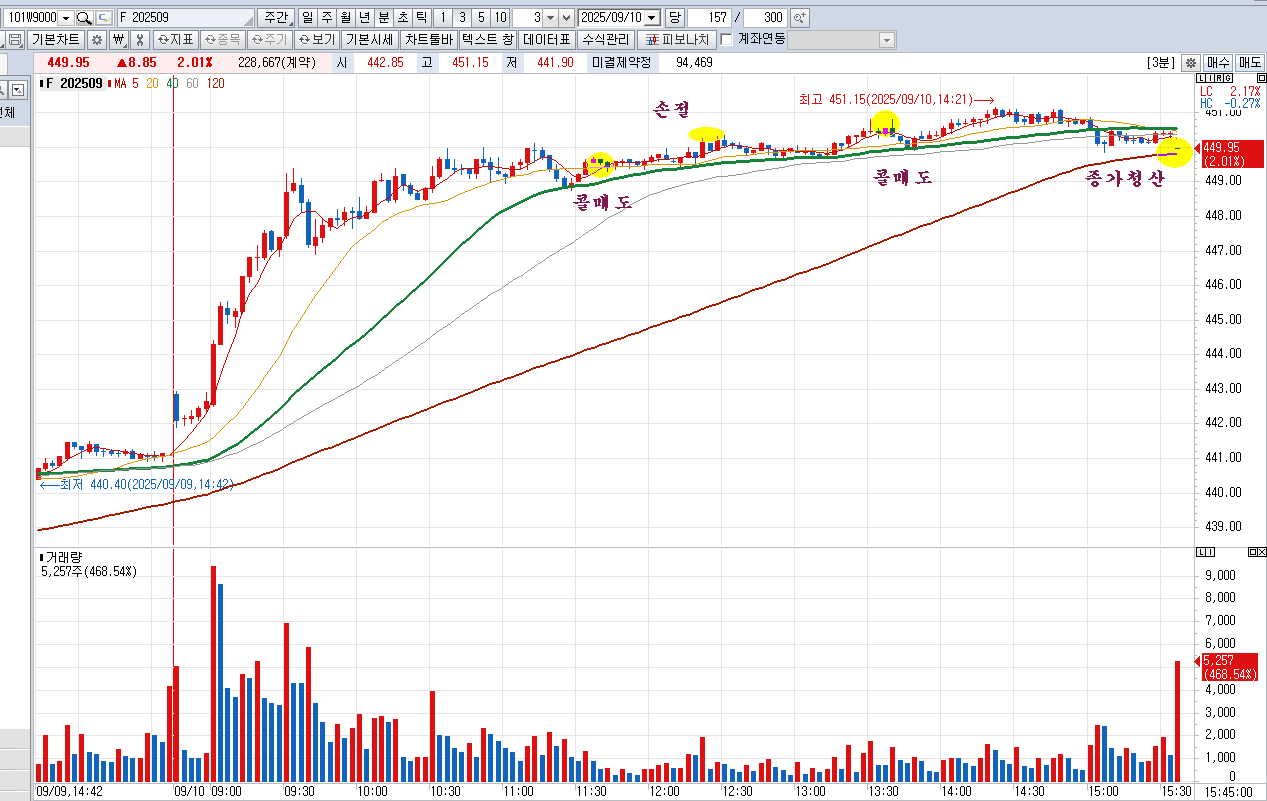The height and width of the screenshot is (801, 1267).
Task: Click the magnifier symbol search icon
Action: (84, 18)
